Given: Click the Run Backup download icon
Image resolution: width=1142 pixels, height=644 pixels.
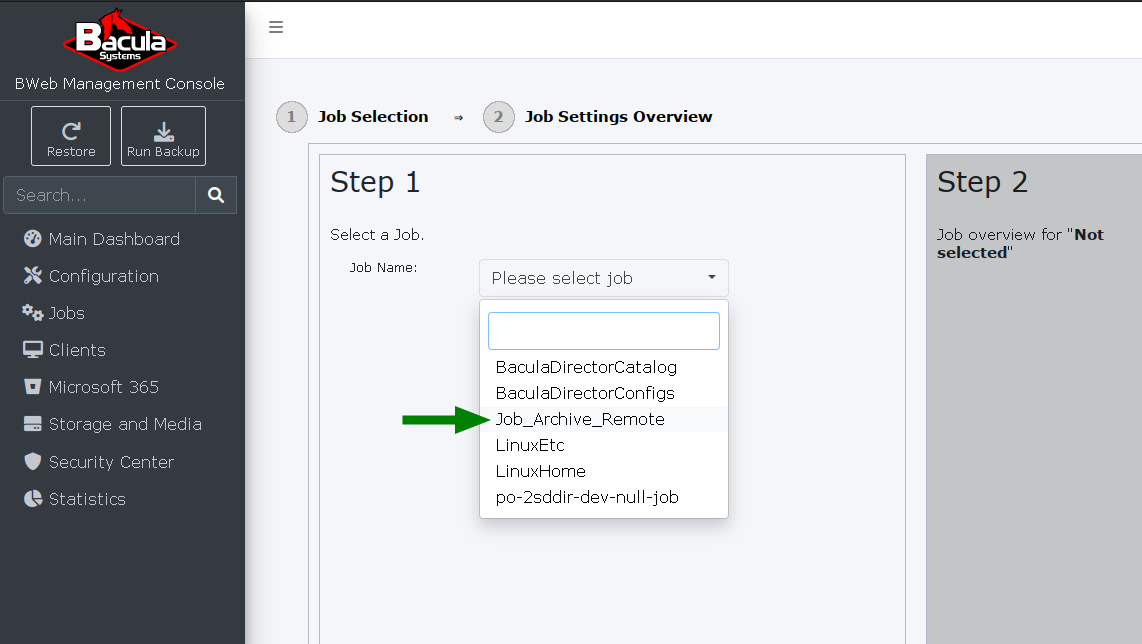Looking at the screenshot, I should (x=164, y=132).
